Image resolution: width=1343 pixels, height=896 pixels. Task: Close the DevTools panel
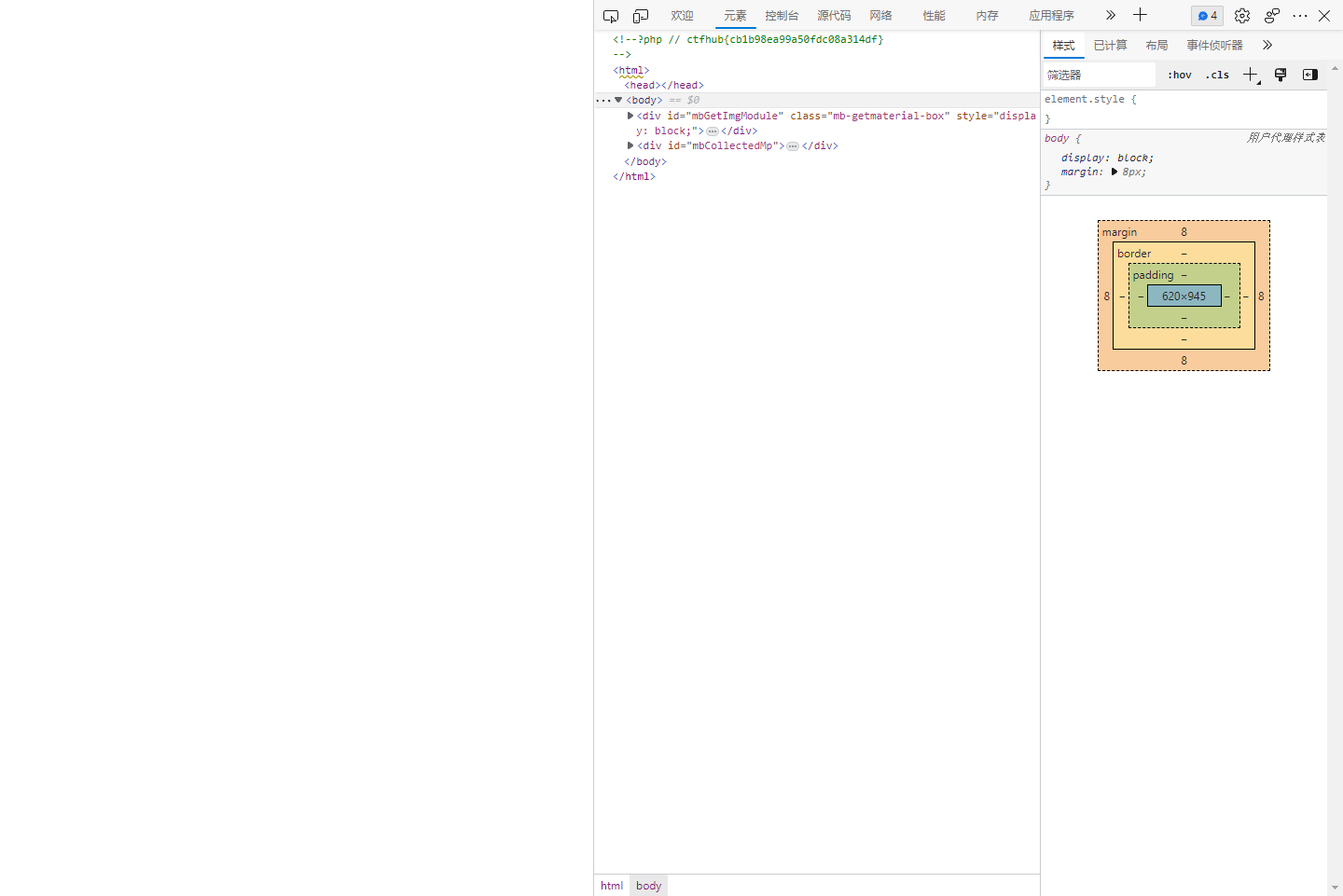(1324, 16)
